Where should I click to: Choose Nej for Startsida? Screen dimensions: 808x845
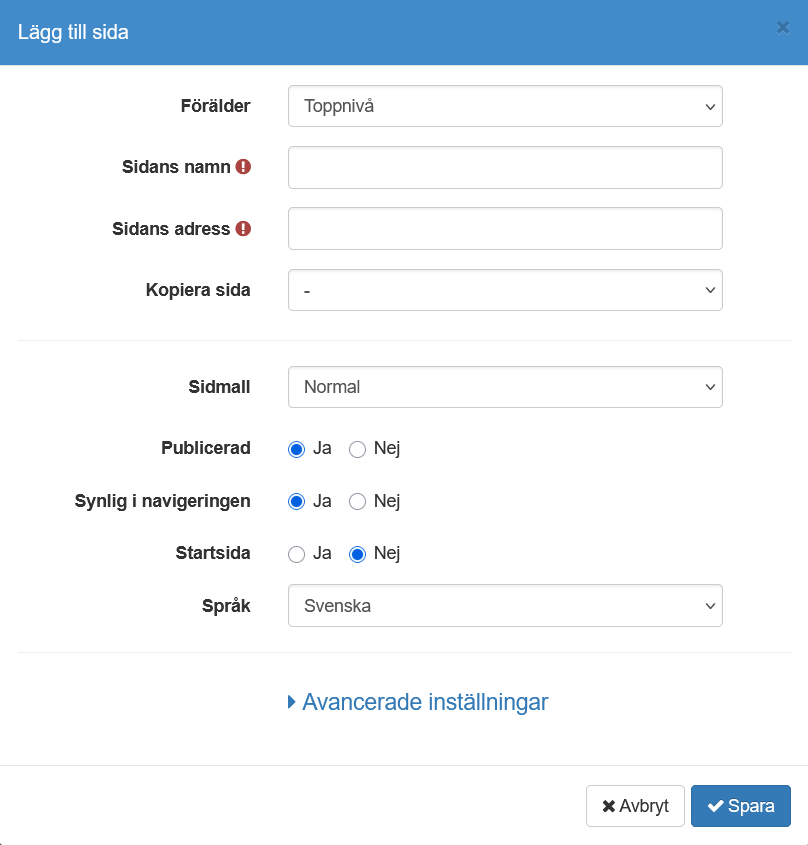coord(357,554)
